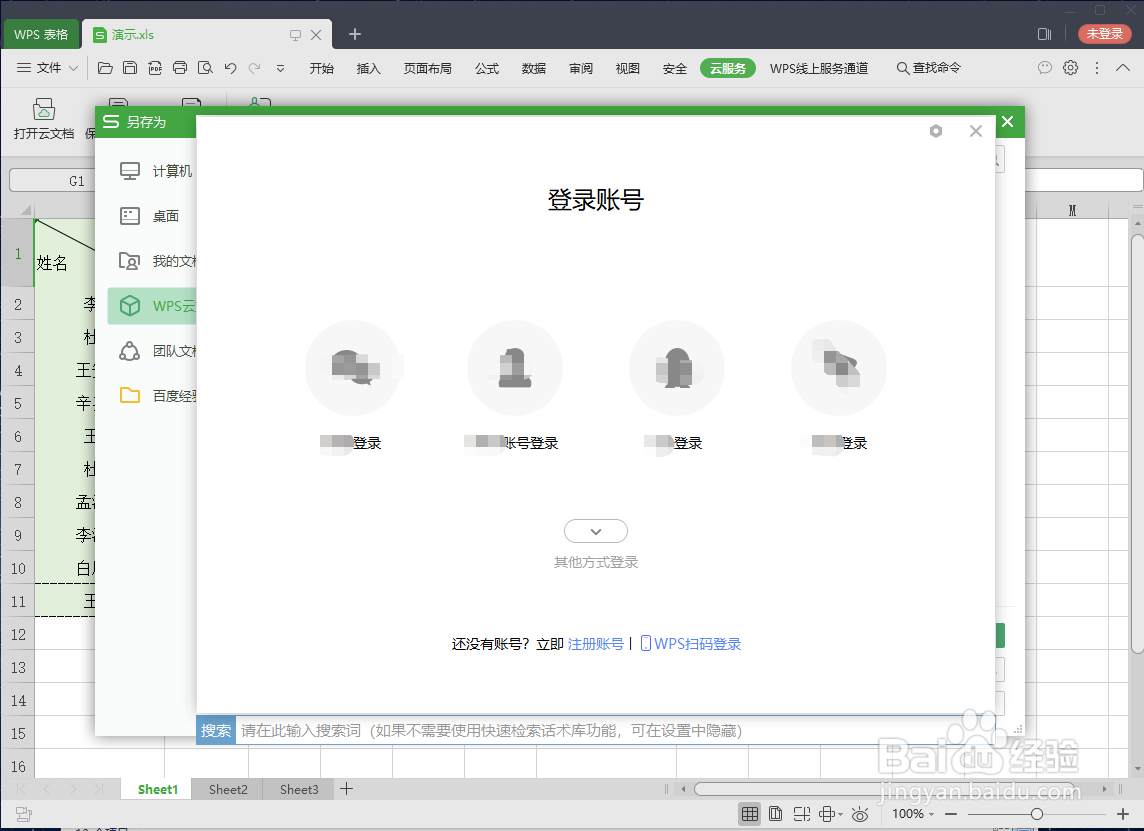The width and height of the screenshot is (1144, 831).
Task: Select page break preview icon
Action: point(802,813)
